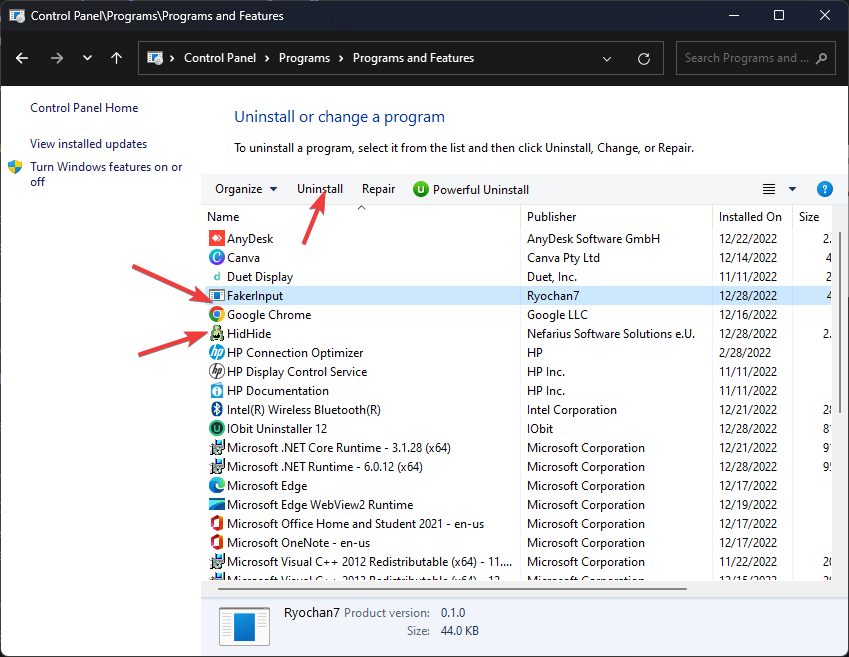Open the address bar history dropdown

pos(607,58)
